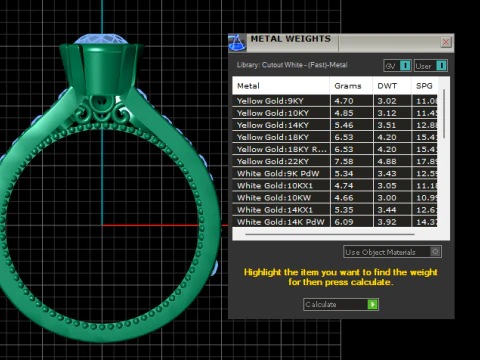Click the Calculate button

(x=341, y=304)
